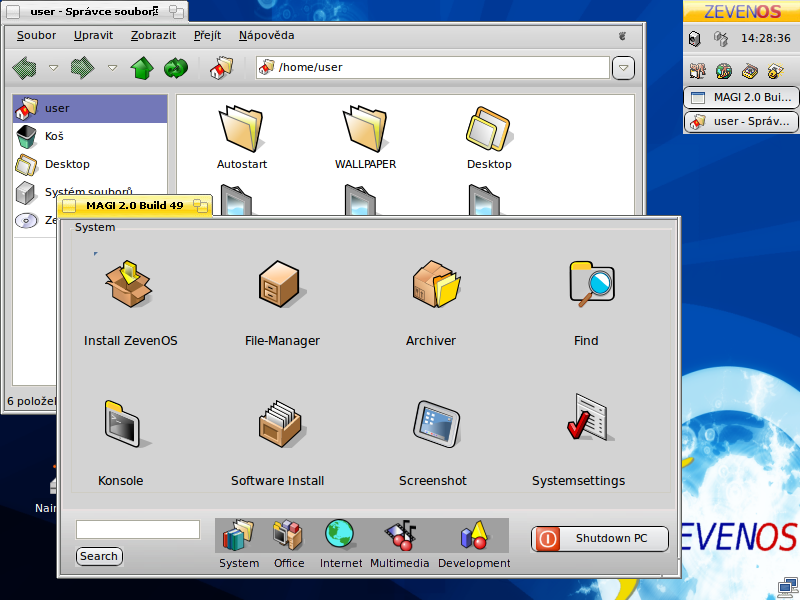800x600 pixels.
Task: Switch to user - Správ... taskbar entry
Action: (741, 121)
